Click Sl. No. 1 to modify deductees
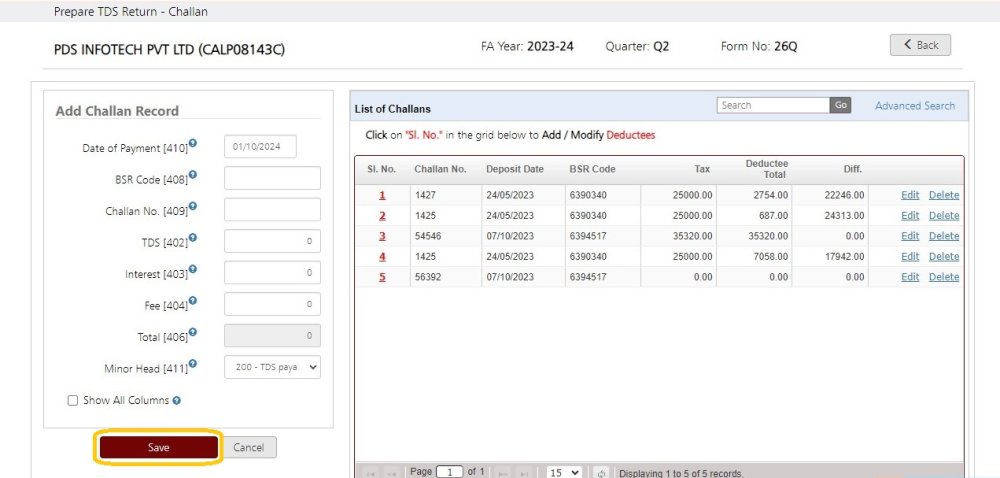Image resolution: width=1000 pixels, height=478 pixels. [382, 195]
